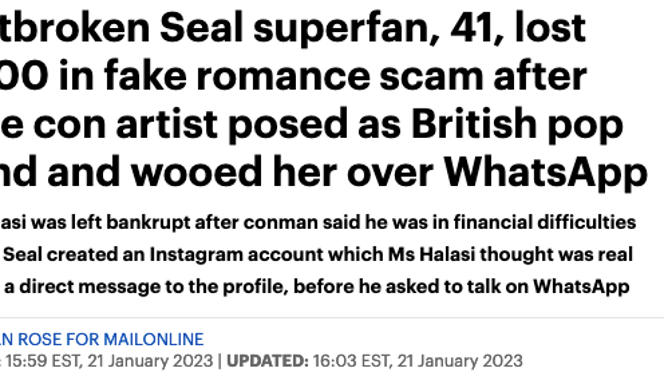Click 'WhatsApp' at end of third summary line

pos(581,287)
